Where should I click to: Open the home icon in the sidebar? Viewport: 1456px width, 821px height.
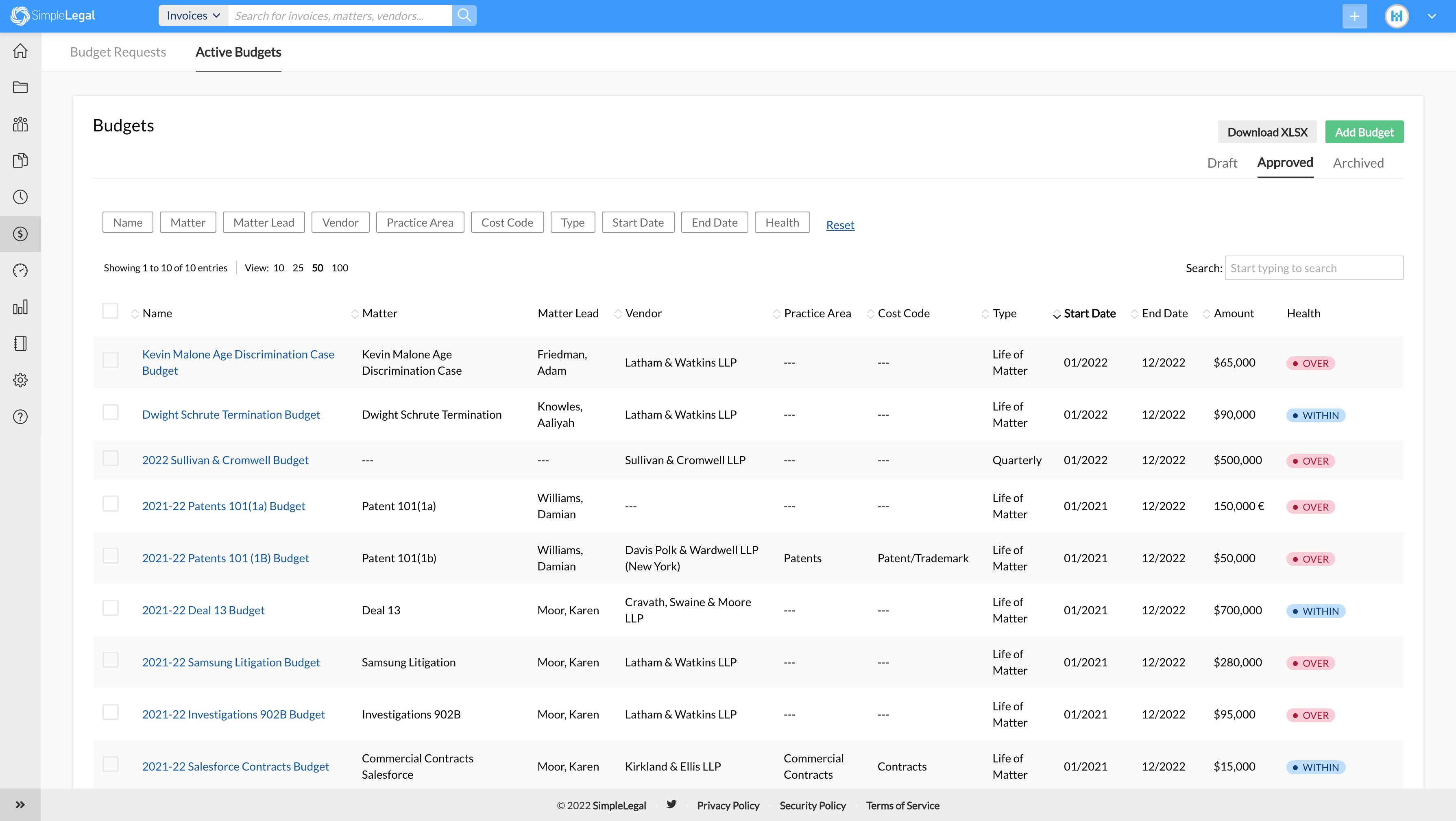coord(20,51)
